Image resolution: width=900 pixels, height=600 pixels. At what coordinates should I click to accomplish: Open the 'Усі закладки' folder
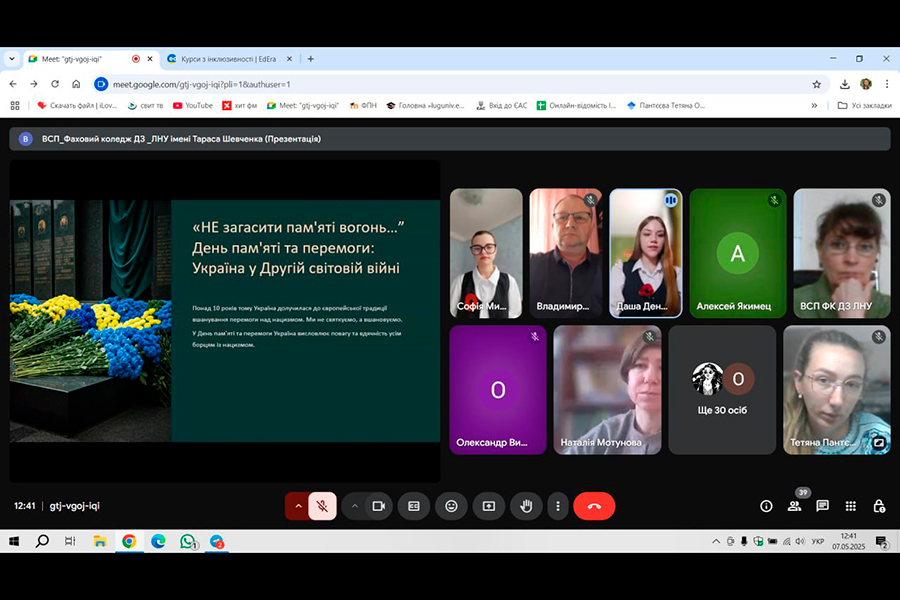pos(864,106)
